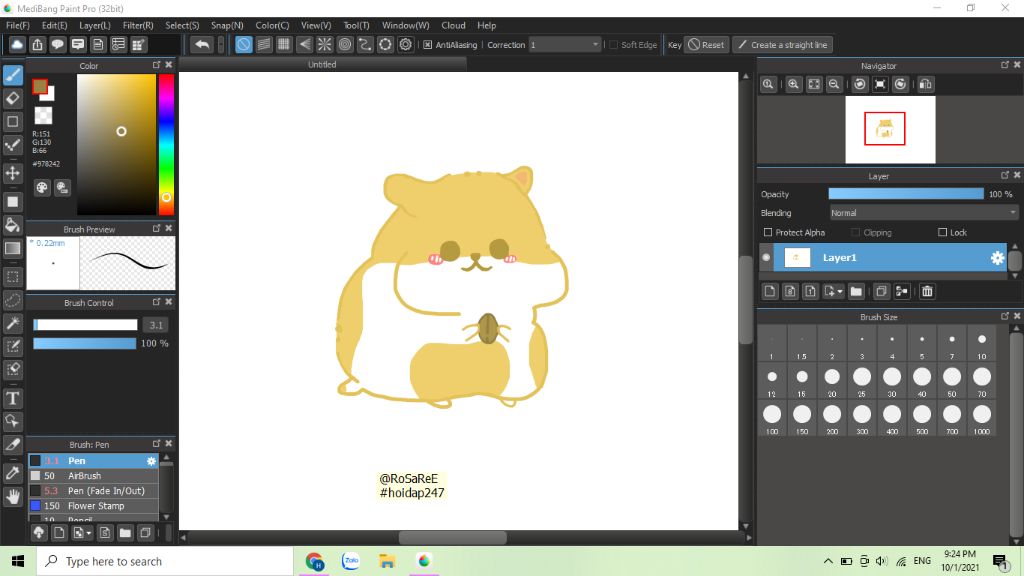Open the Layer menu in menu bar

pos(95,25)
